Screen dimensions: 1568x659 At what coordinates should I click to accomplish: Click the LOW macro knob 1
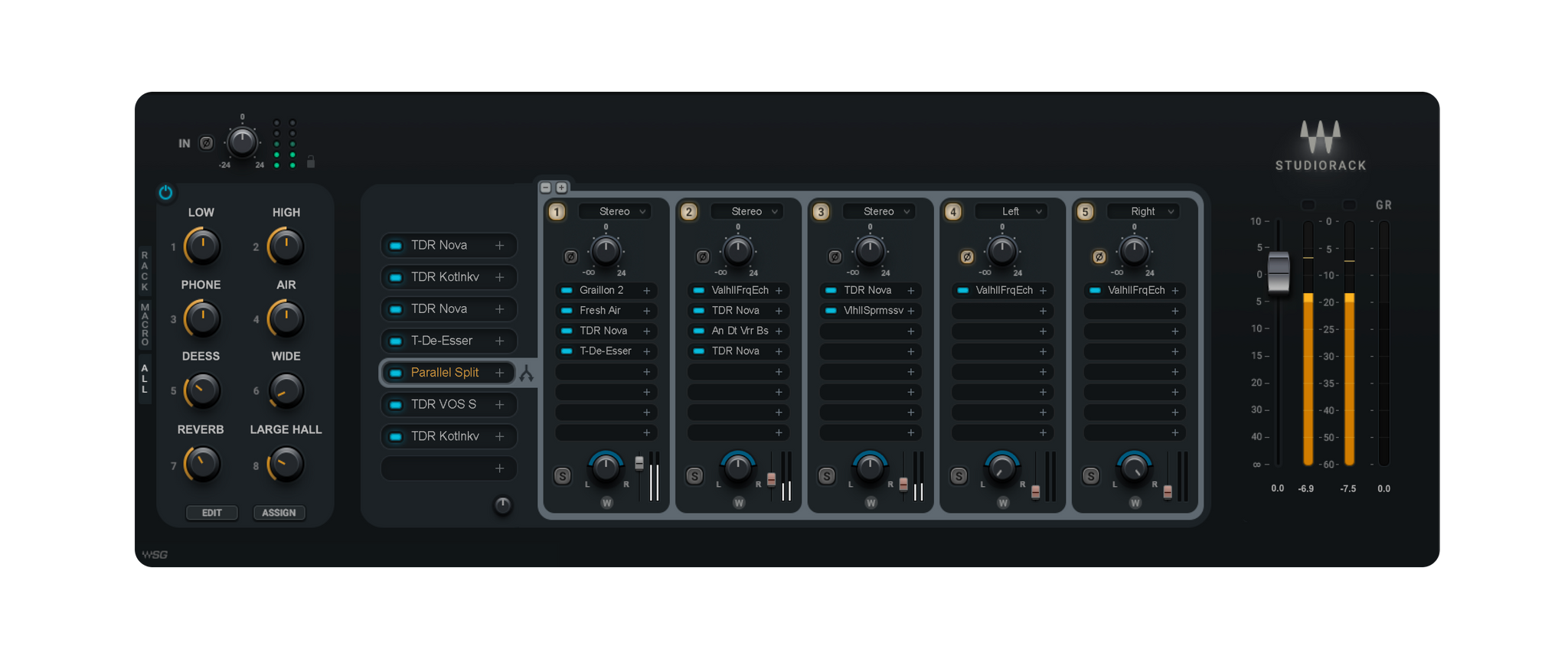(x=202, y=246)
